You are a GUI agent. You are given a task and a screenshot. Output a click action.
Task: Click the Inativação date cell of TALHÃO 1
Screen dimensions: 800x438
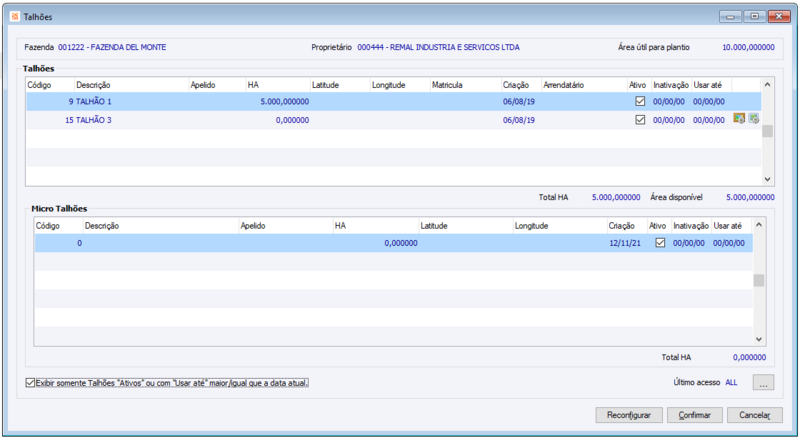668,102
